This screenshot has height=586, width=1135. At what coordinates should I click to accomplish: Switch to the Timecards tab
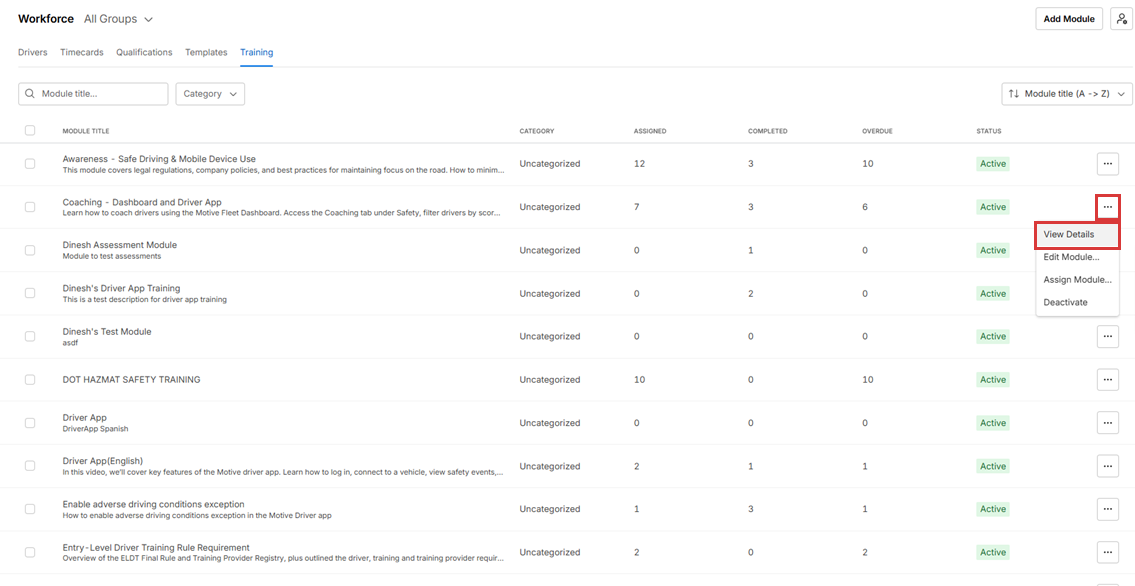pyautogui.click(x=81, y=52)
